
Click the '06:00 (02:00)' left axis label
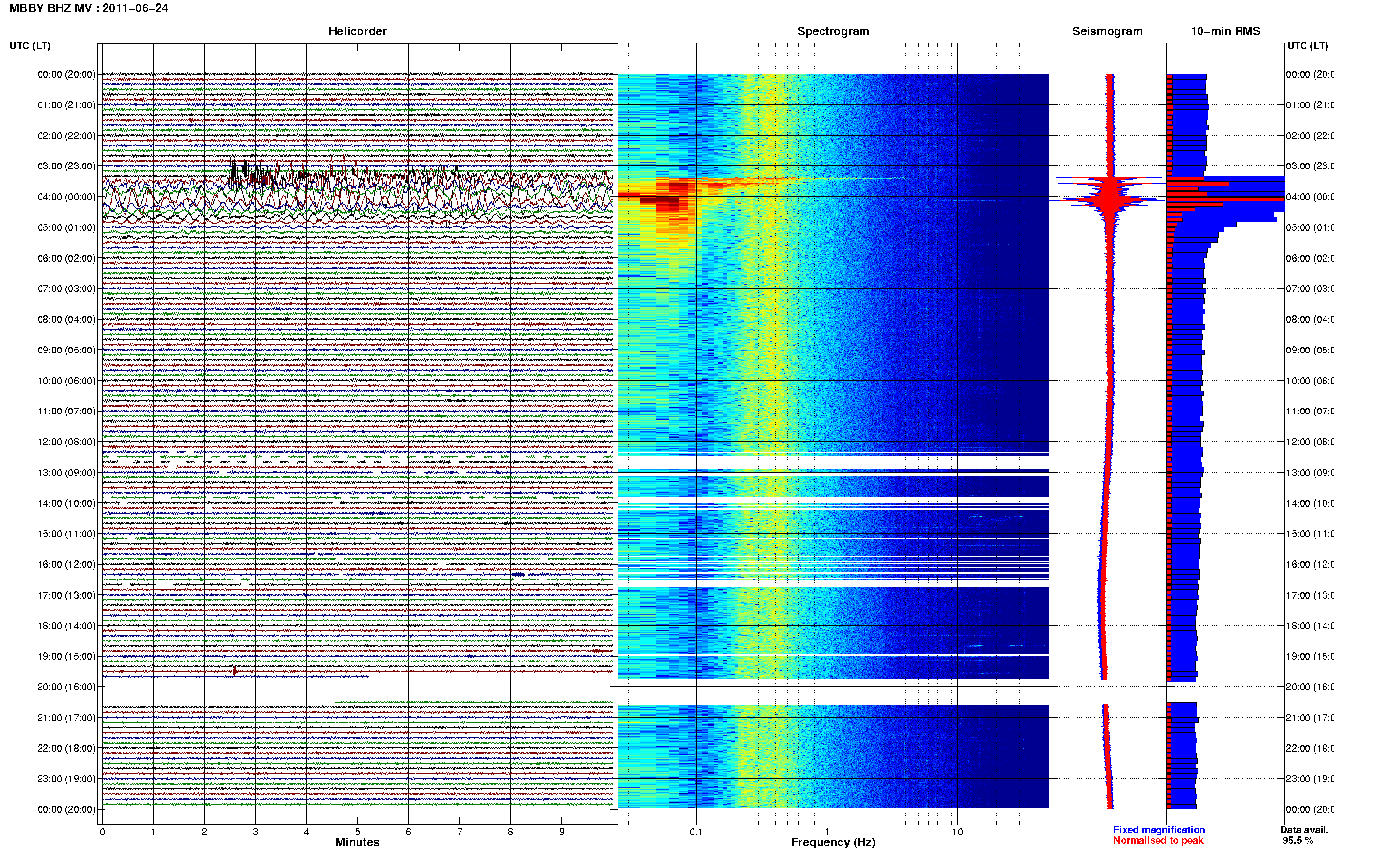66,258
